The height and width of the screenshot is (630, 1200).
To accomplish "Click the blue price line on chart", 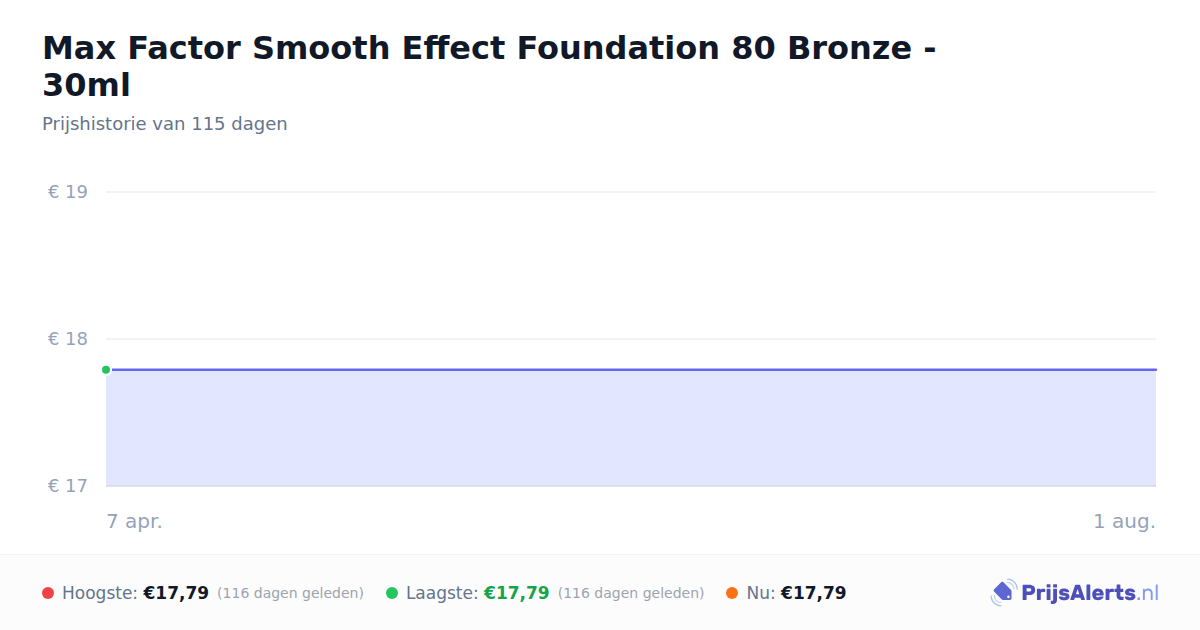I will (x=631, y=370).
